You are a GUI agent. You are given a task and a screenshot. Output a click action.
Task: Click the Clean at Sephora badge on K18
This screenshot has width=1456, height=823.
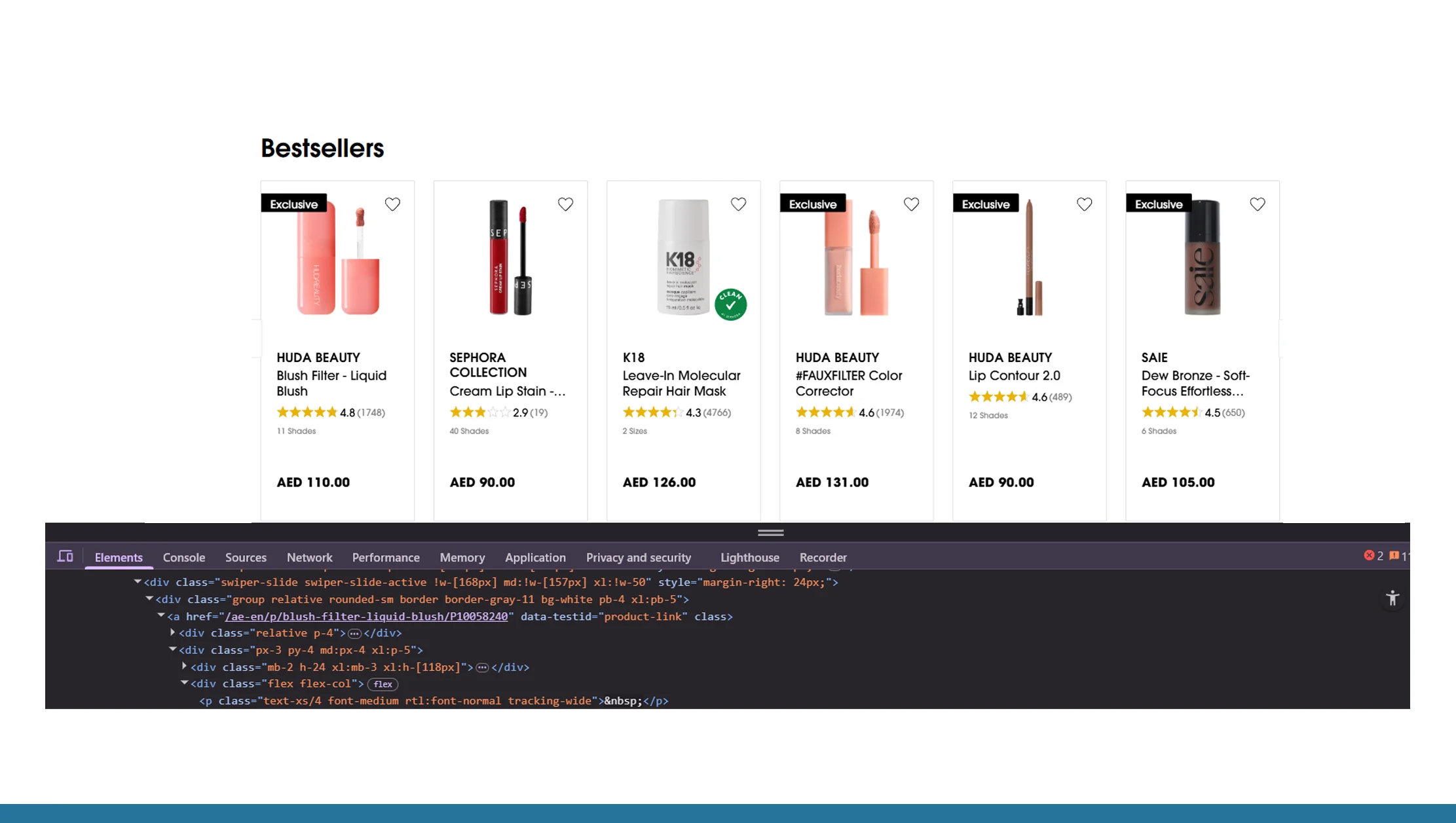tap(731, 303)
